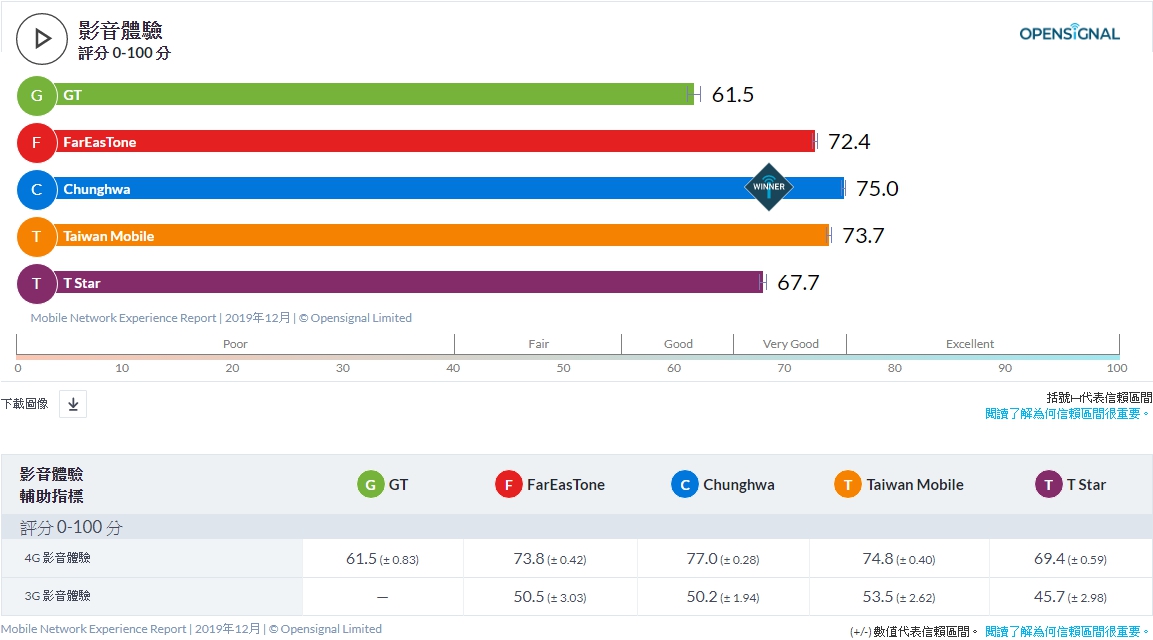
Task: Click the FarEasTone icon in table header
Action: click(x=508, y=485)
